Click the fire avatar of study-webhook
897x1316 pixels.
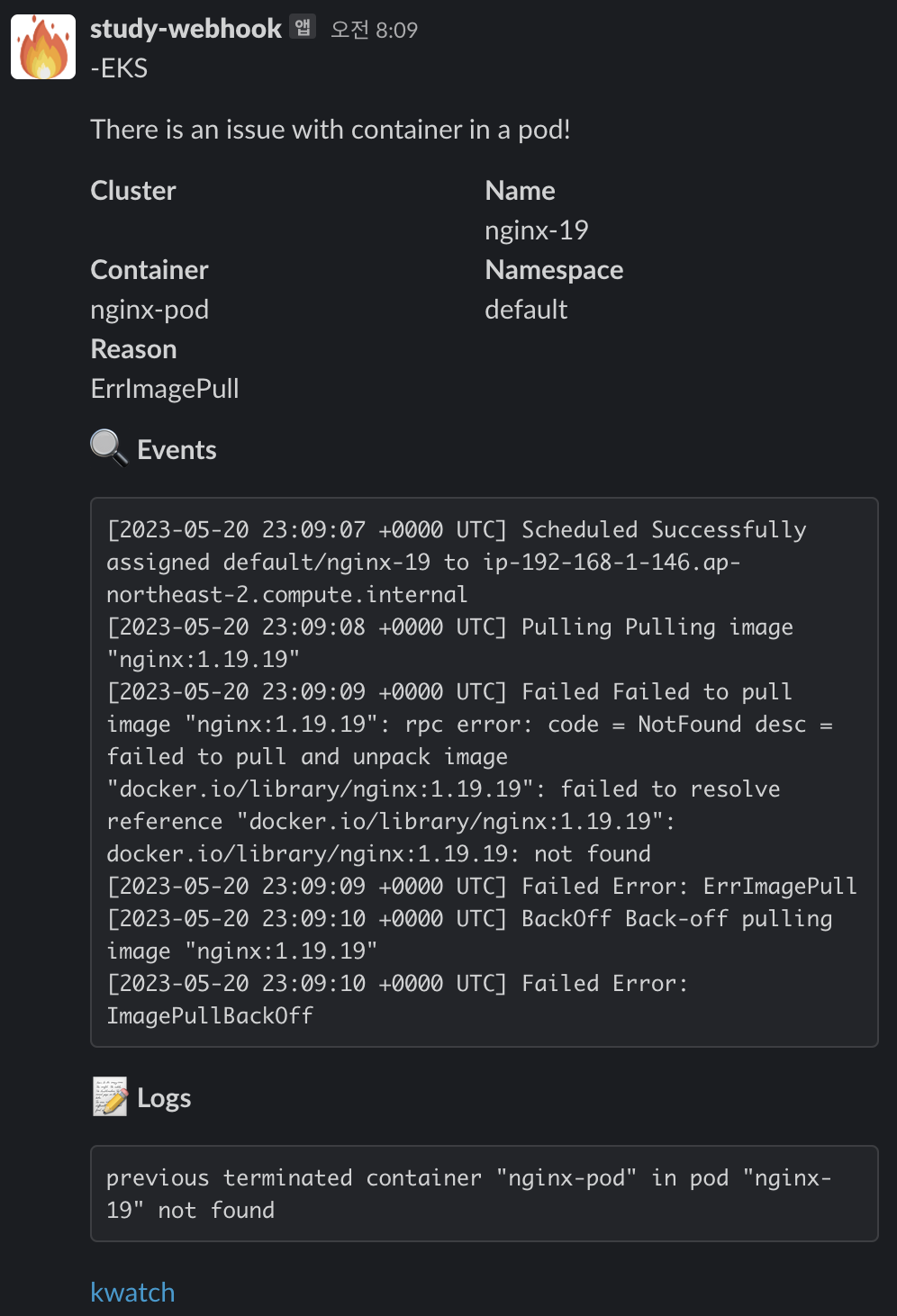coord(43,47)
